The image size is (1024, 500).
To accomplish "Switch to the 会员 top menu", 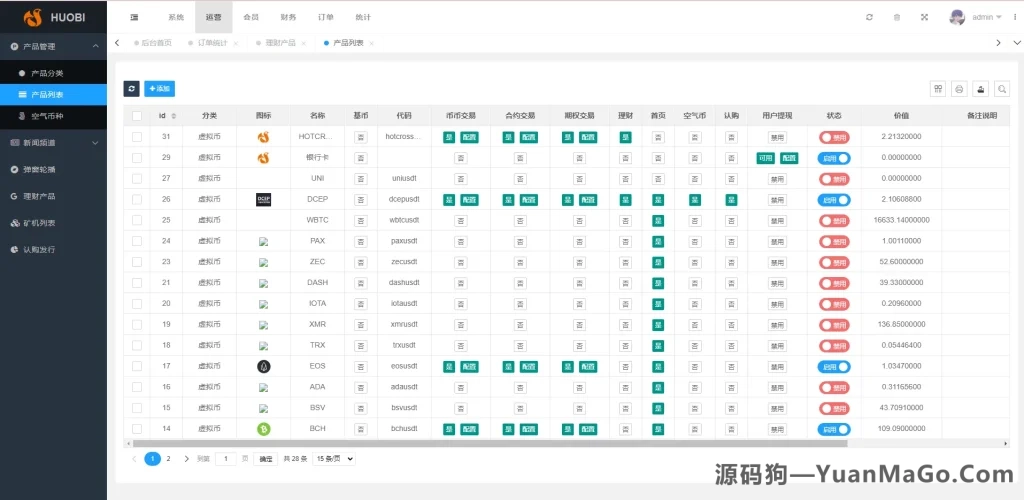I will coord(251,18).
